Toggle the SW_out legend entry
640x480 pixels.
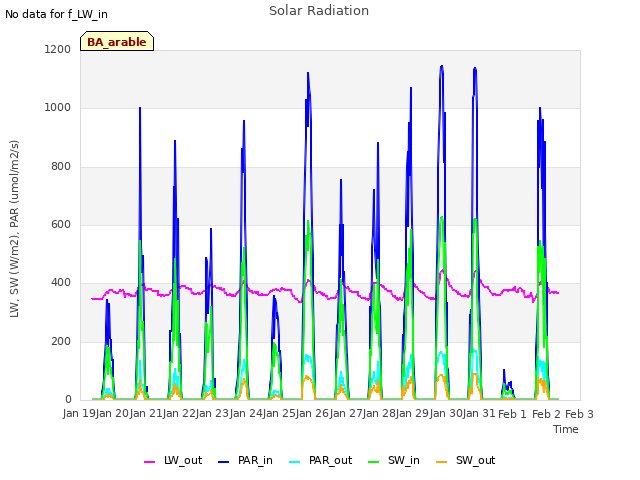[466, 460]
